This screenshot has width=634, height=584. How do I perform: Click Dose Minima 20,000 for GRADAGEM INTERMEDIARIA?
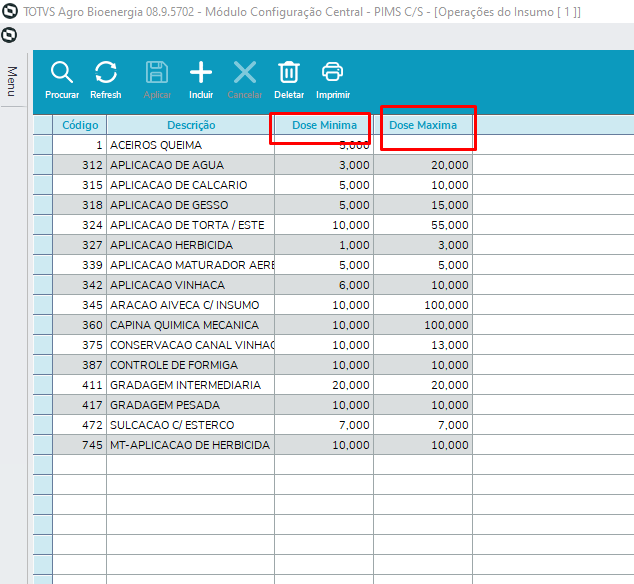point(324,385)
